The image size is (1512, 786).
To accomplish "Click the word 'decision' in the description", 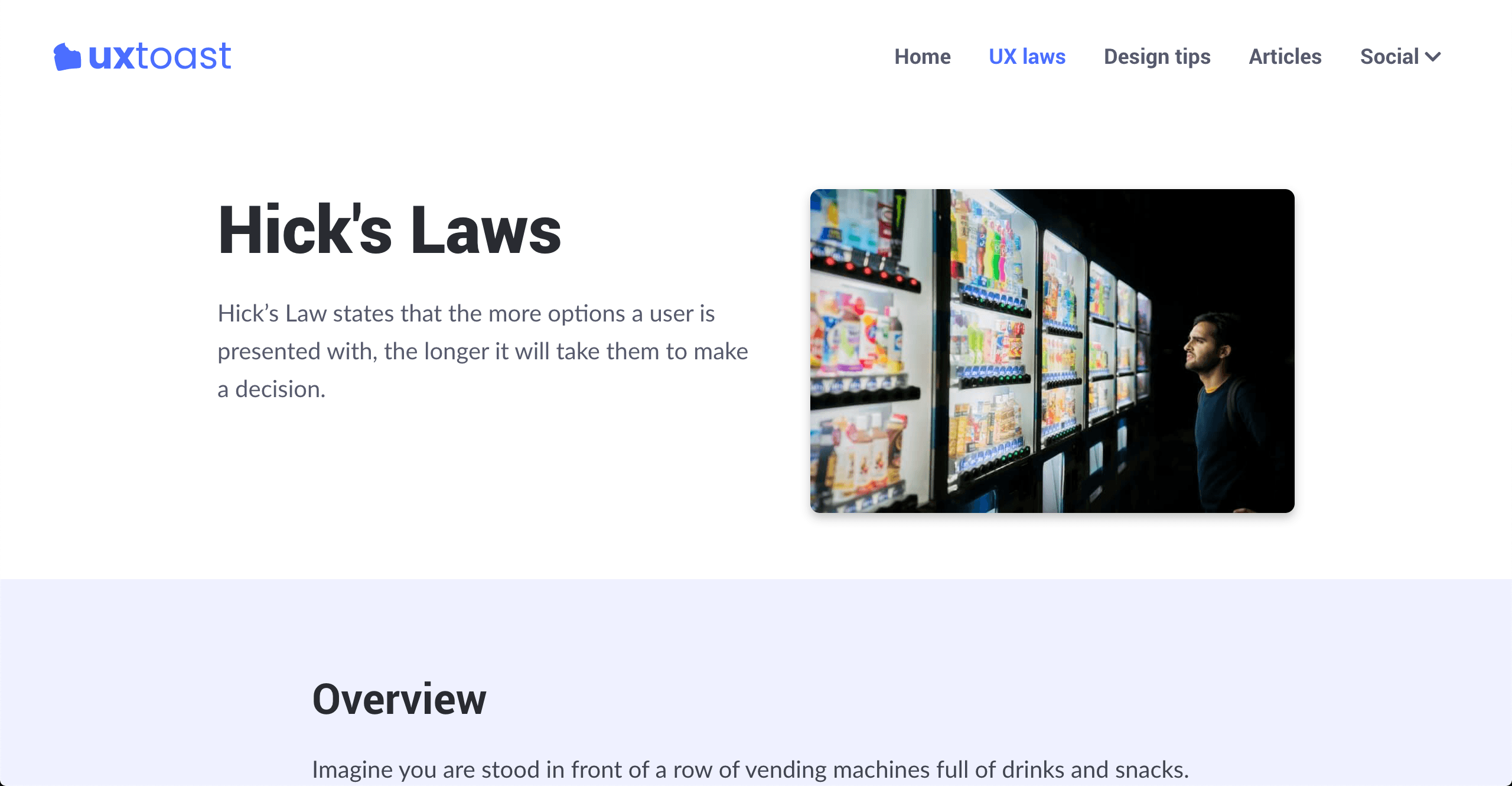I will click(x=278, y=389).
